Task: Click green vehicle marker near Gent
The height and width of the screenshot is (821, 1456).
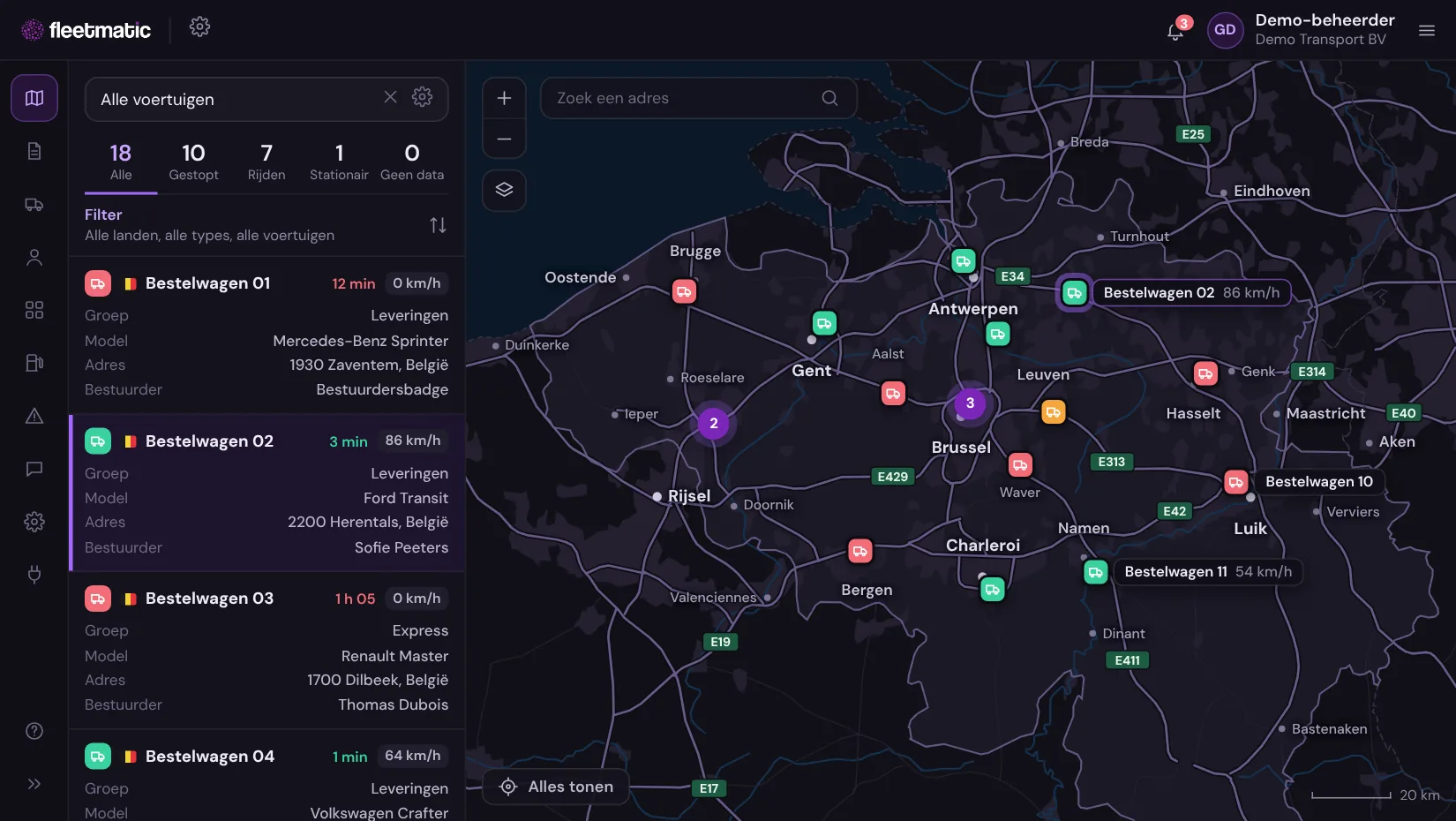Action: coord(824,323)
